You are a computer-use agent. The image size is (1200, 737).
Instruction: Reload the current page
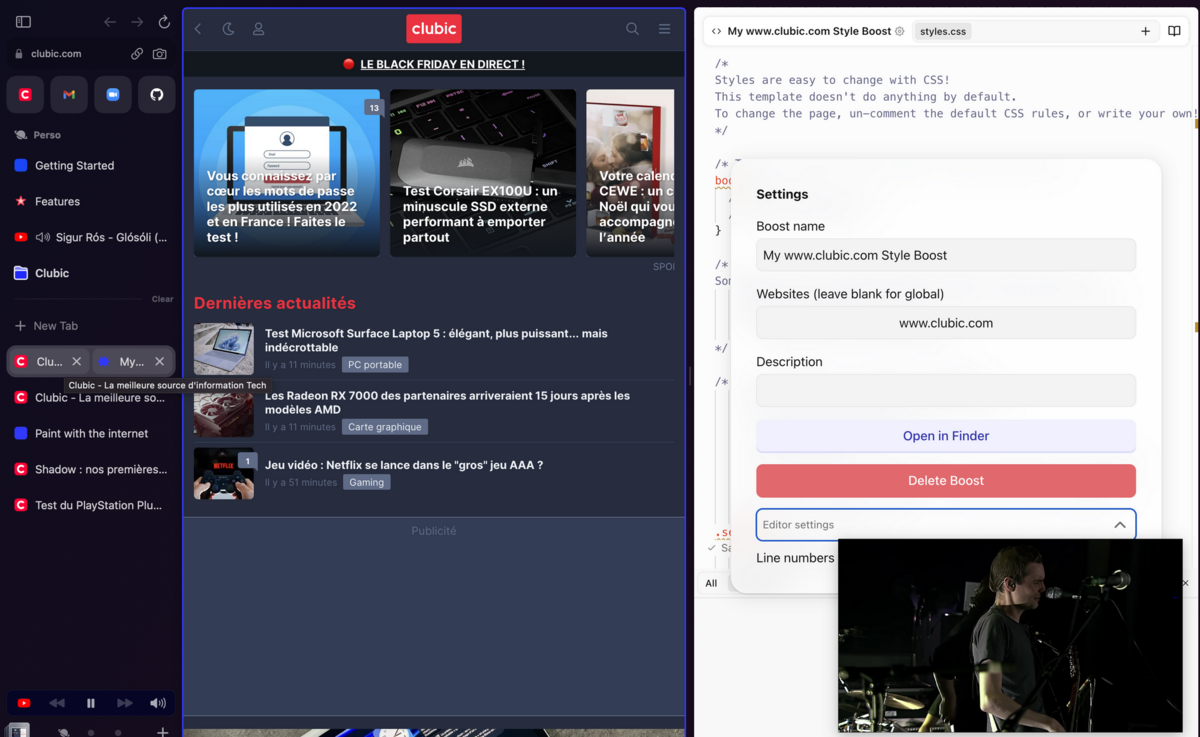[x=164, y=22]
